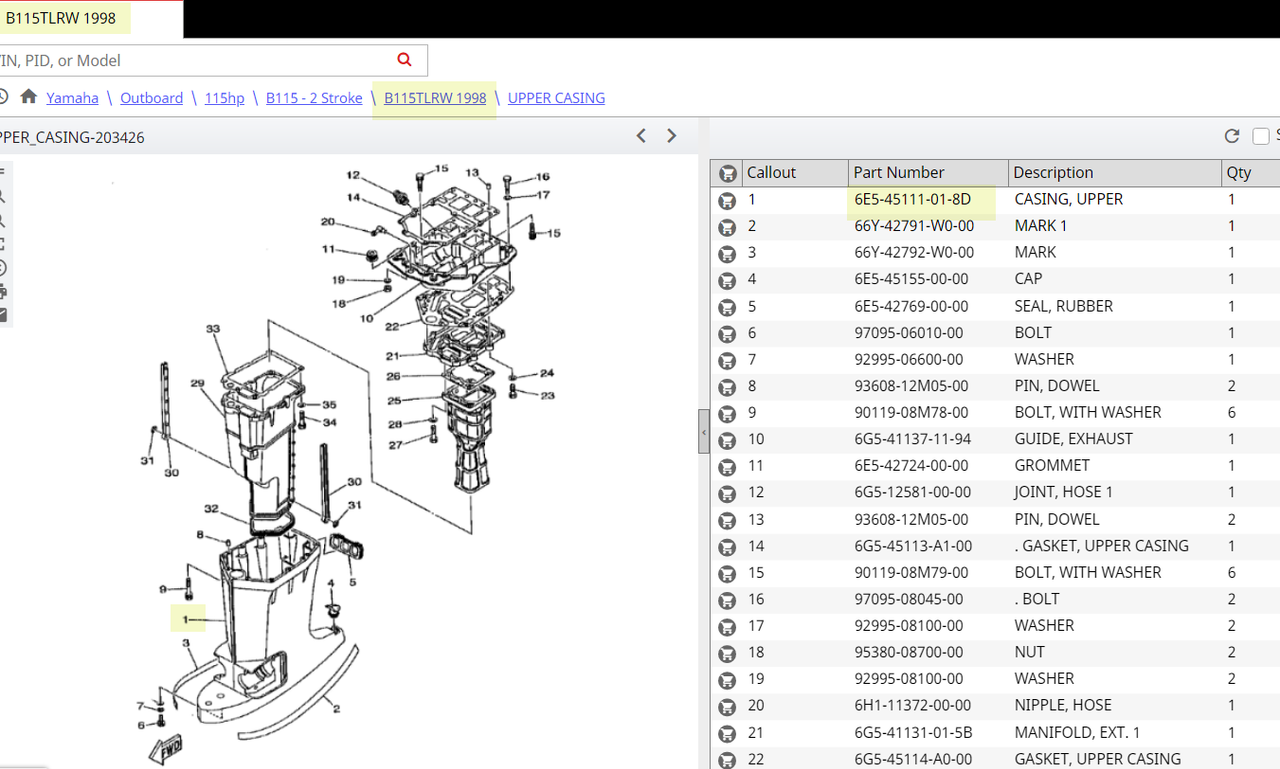1280x769 pixels.
Task: Select part number 93608-12M05-00 in callout 8
Action: (911, 386)
